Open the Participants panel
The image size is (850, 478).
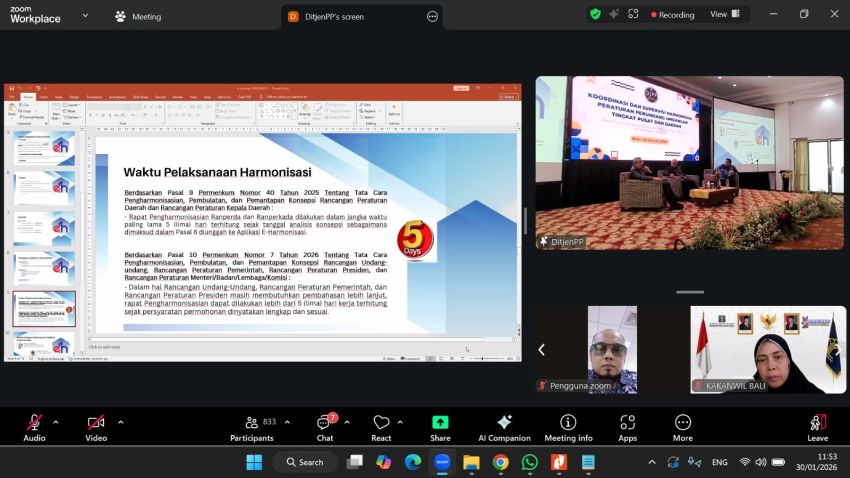click(252, 428)
